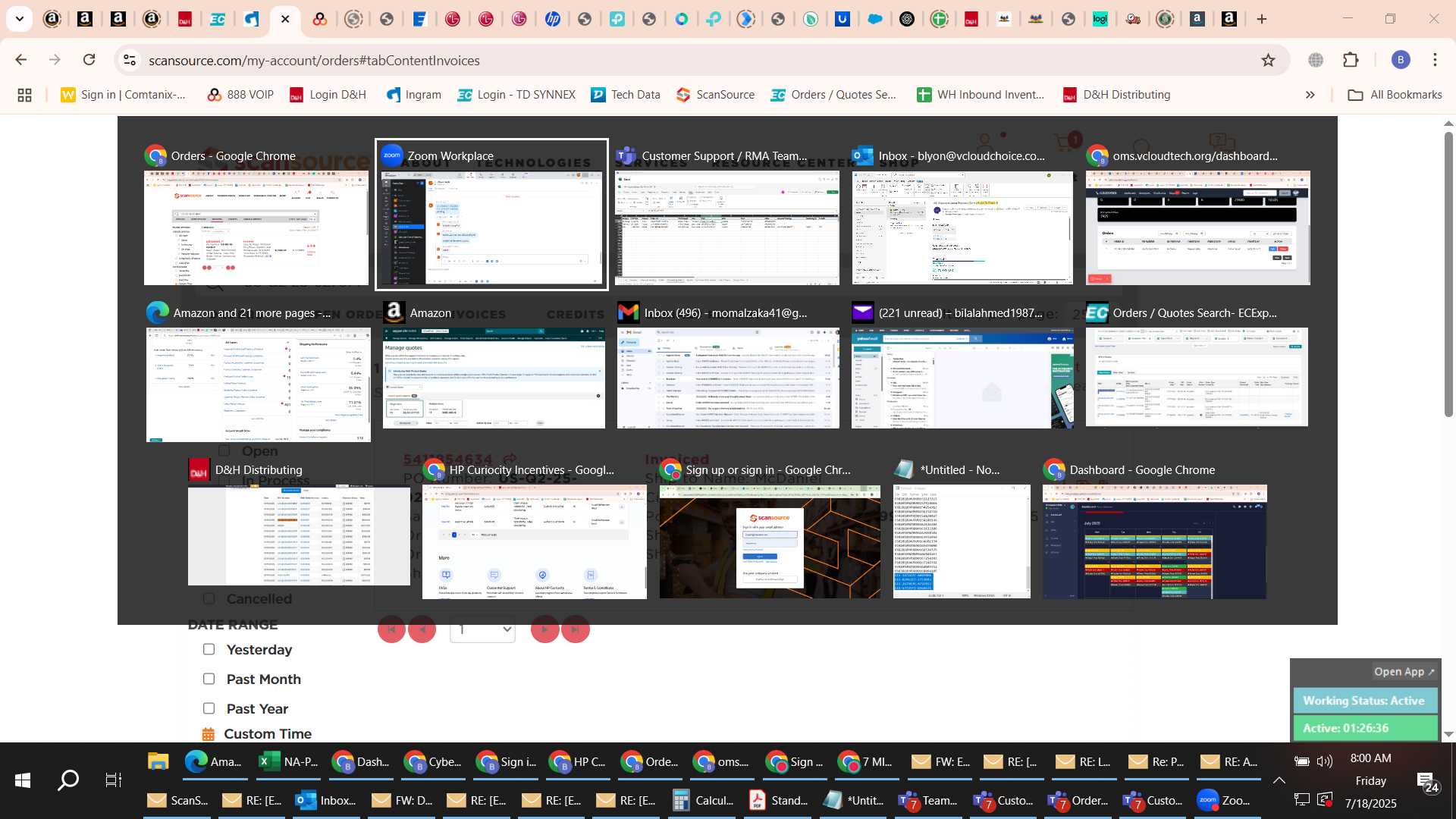Check the Past Month checkbox
Screen dimensions: 1456x819
(x=209, y=679)
